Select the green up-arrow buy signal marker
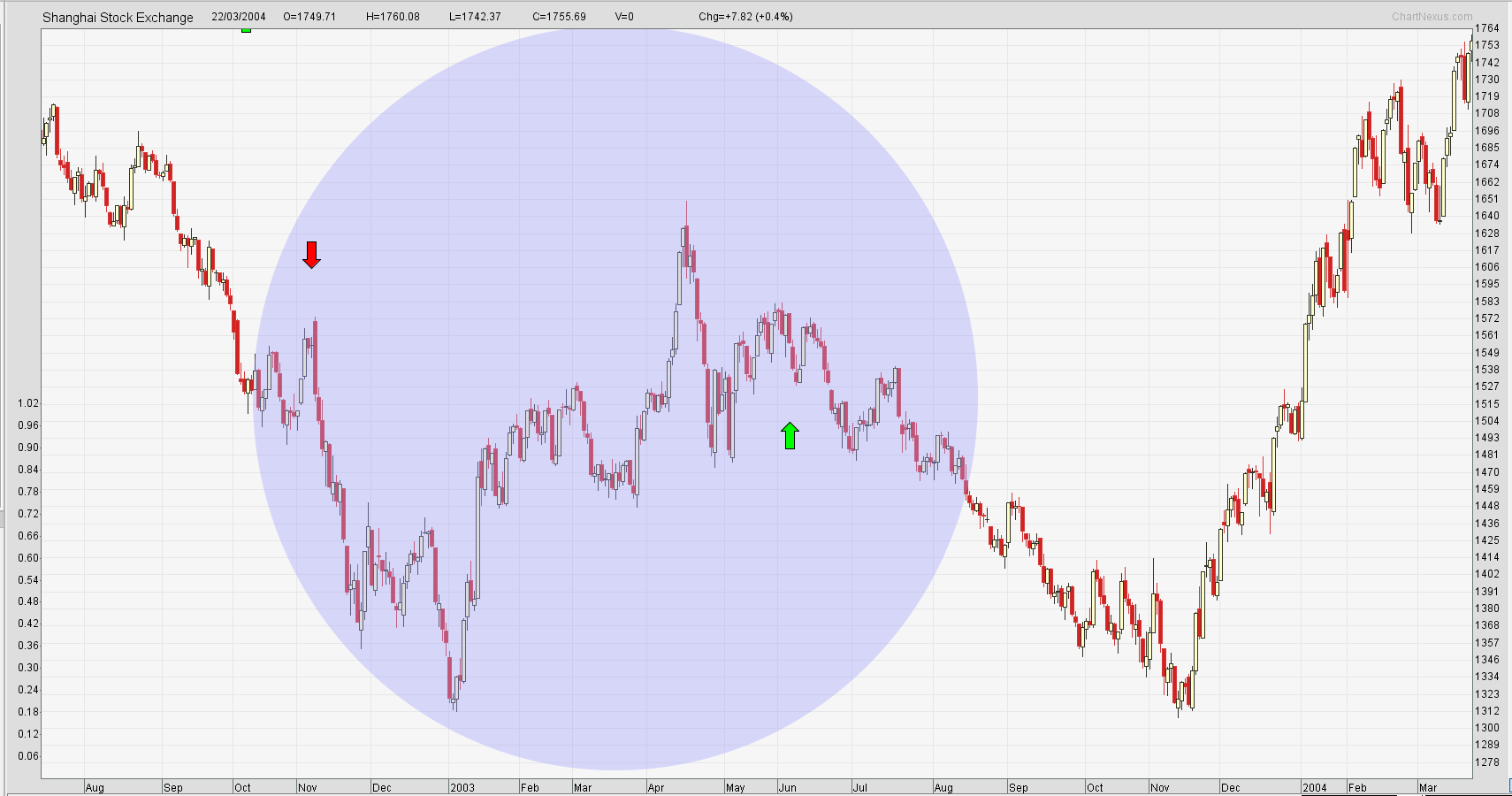Image resolution: width=1512 pixels, height=796 pixels. [x=790, y=435]
